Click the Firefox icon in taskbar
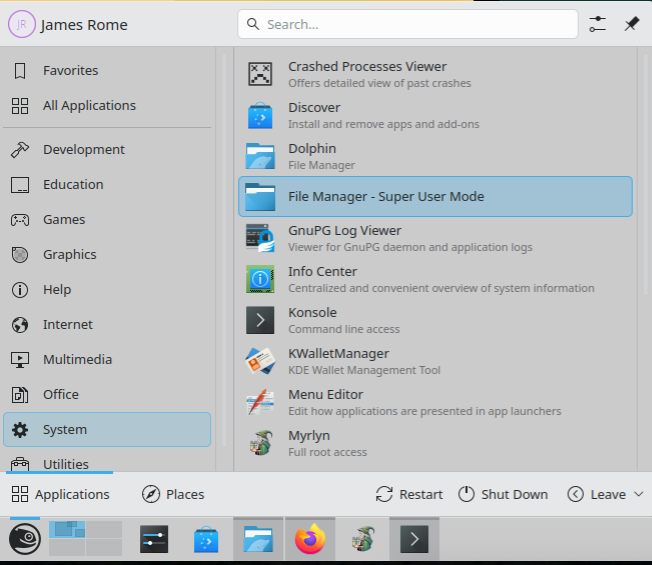Image resolution: width=652 pixels, height=565 pixels. coord(311,540)
